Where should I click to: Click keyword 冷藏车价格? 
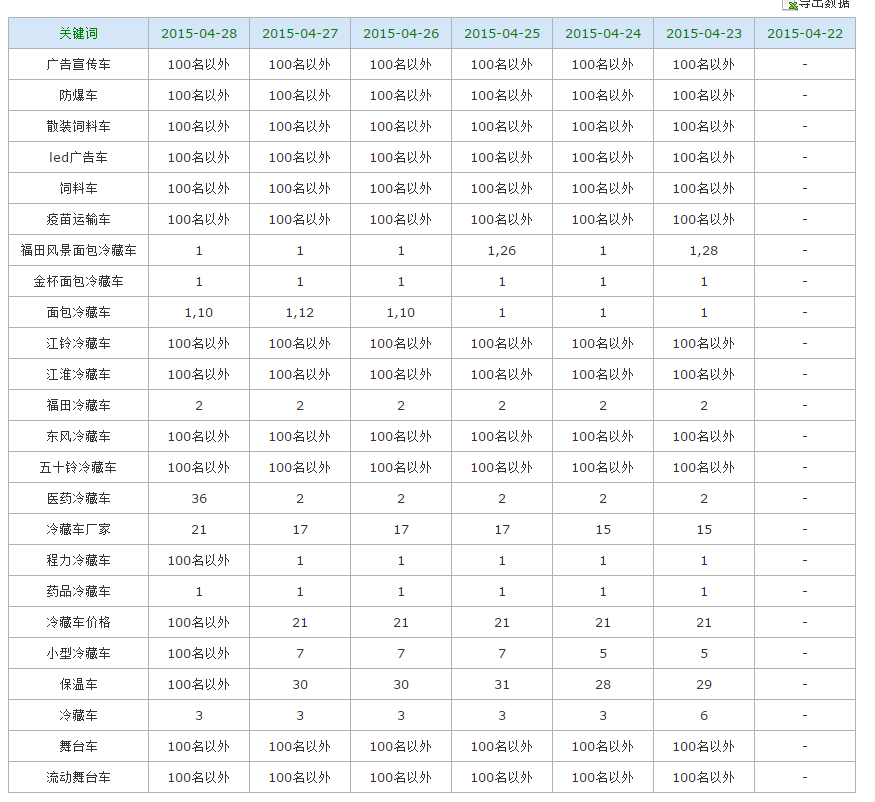click(79, 622)
